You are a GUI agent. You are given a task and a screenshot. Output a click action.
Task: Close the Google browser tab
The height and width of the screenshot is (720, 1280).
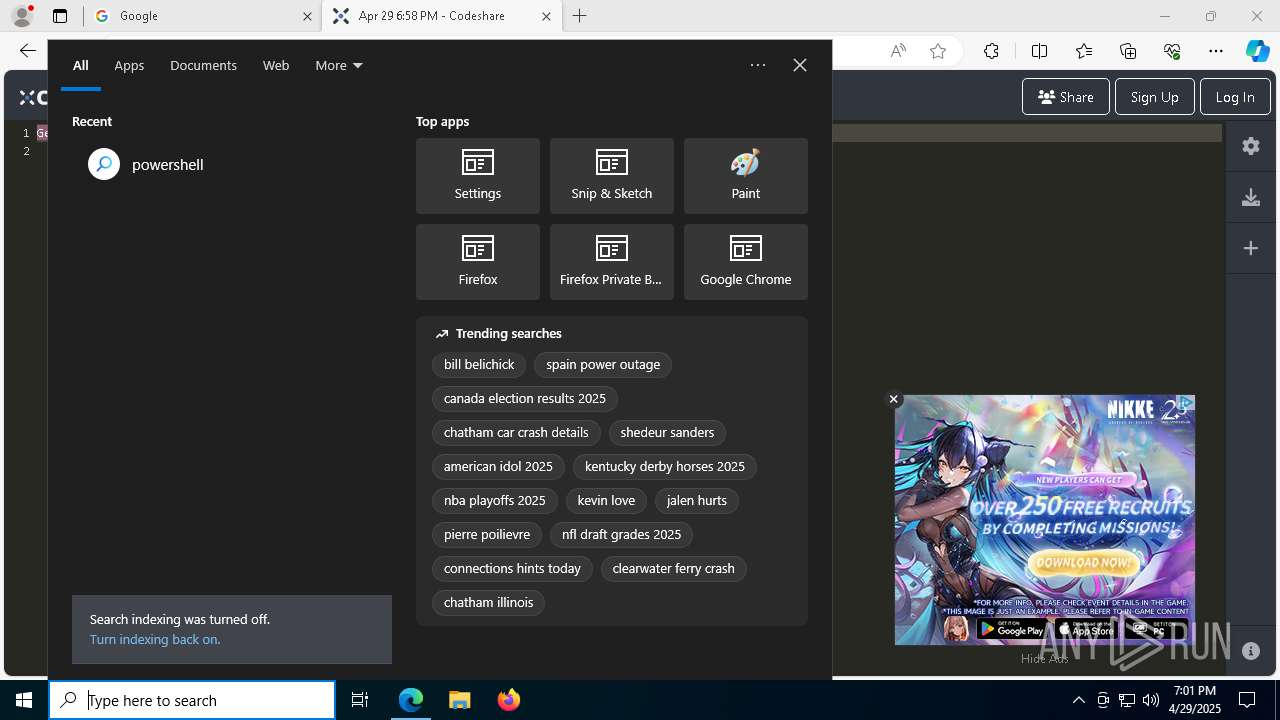click(x=307, y=16)
